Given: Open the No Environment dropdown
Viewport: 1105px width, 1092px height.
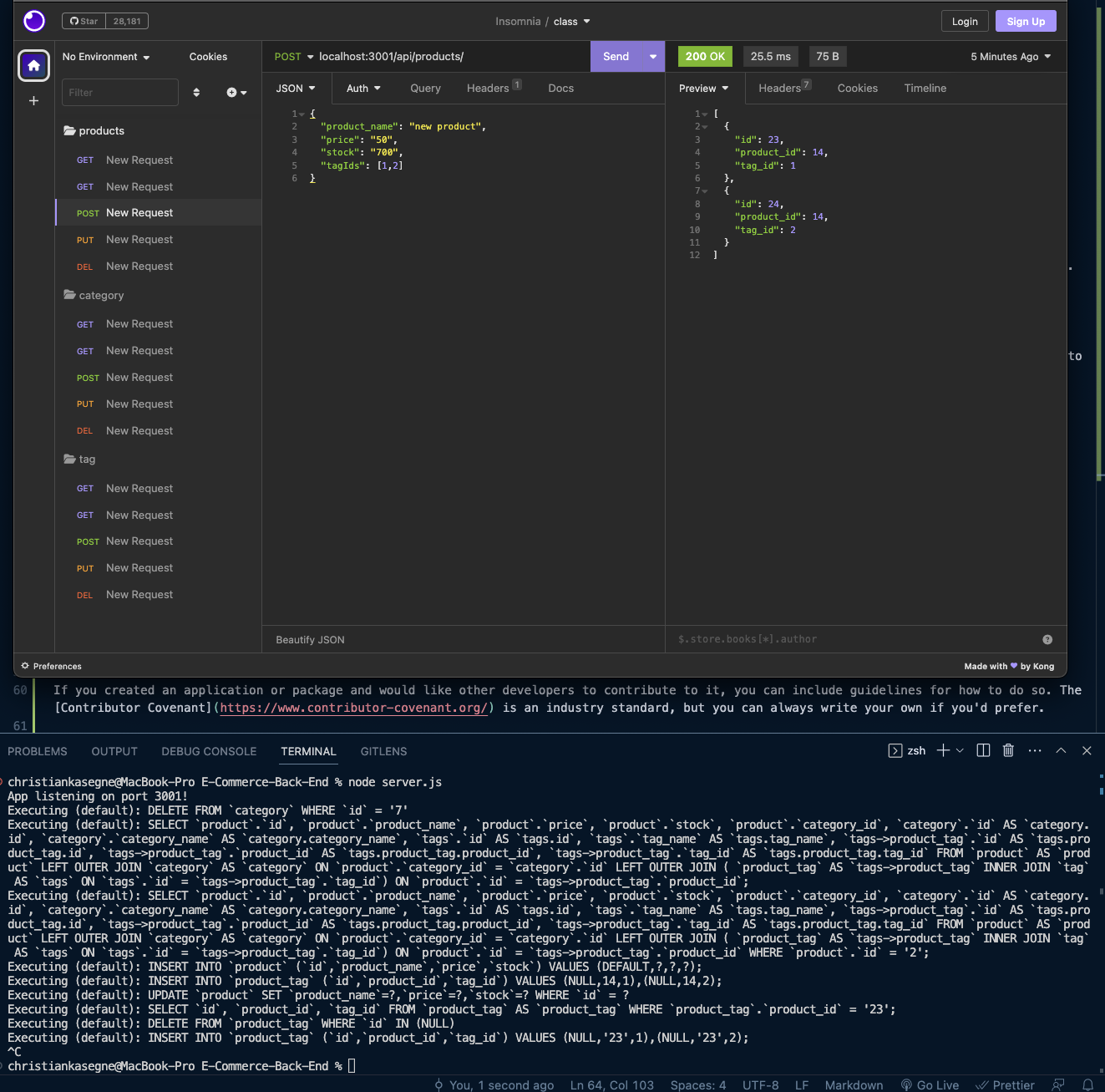Looking at the screenshot, I should click(105, 56).
